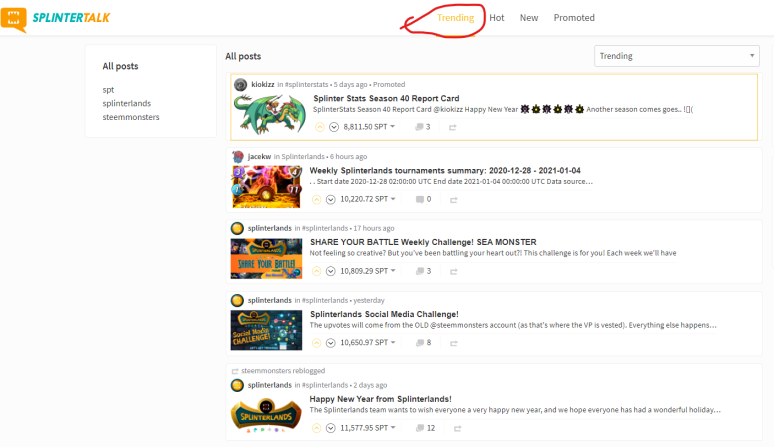Click the SPLINTERTALK site title
Image resolution: width=774 pixels, height=447 pixels.
(x=71, y=18)
